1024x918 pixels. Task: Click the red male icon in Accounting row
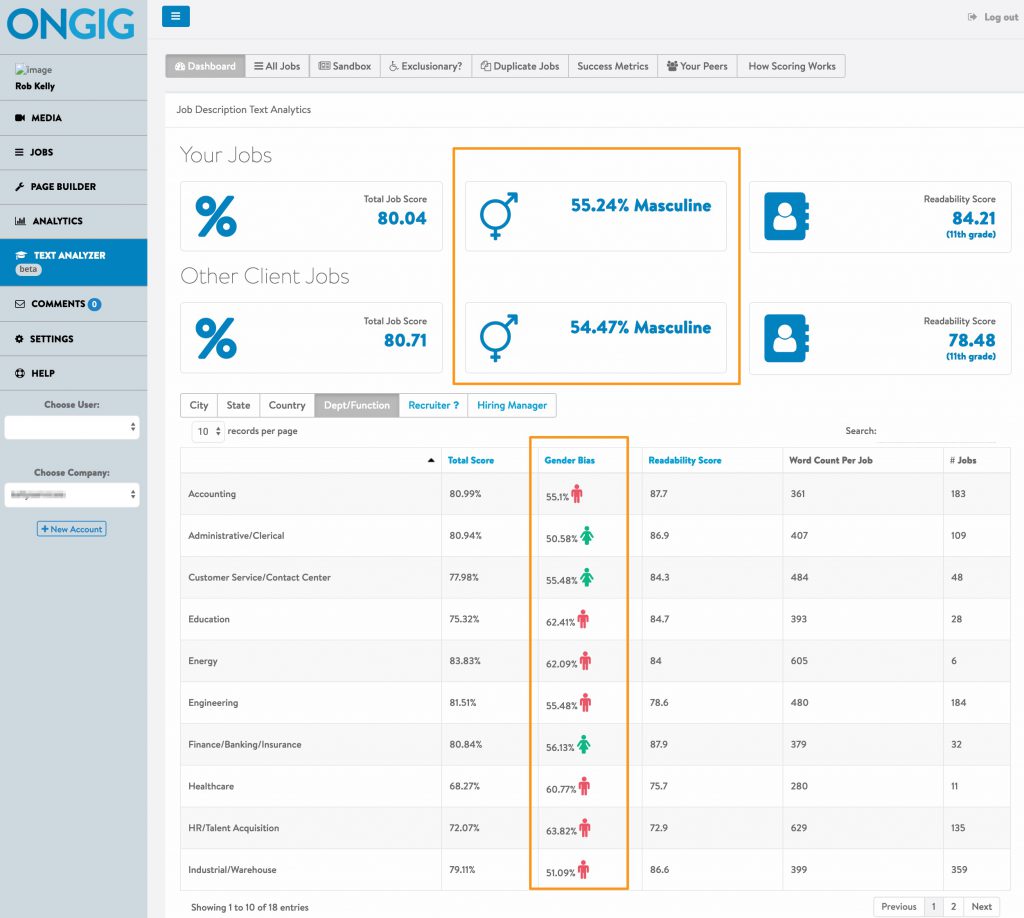pos(577,494)
